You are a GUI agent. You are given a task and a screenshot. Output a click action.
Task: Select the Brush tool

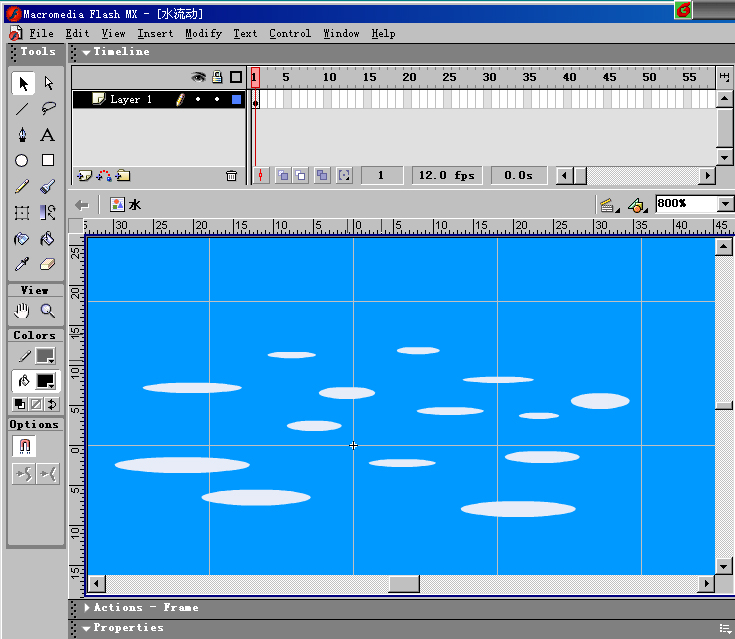48,187
